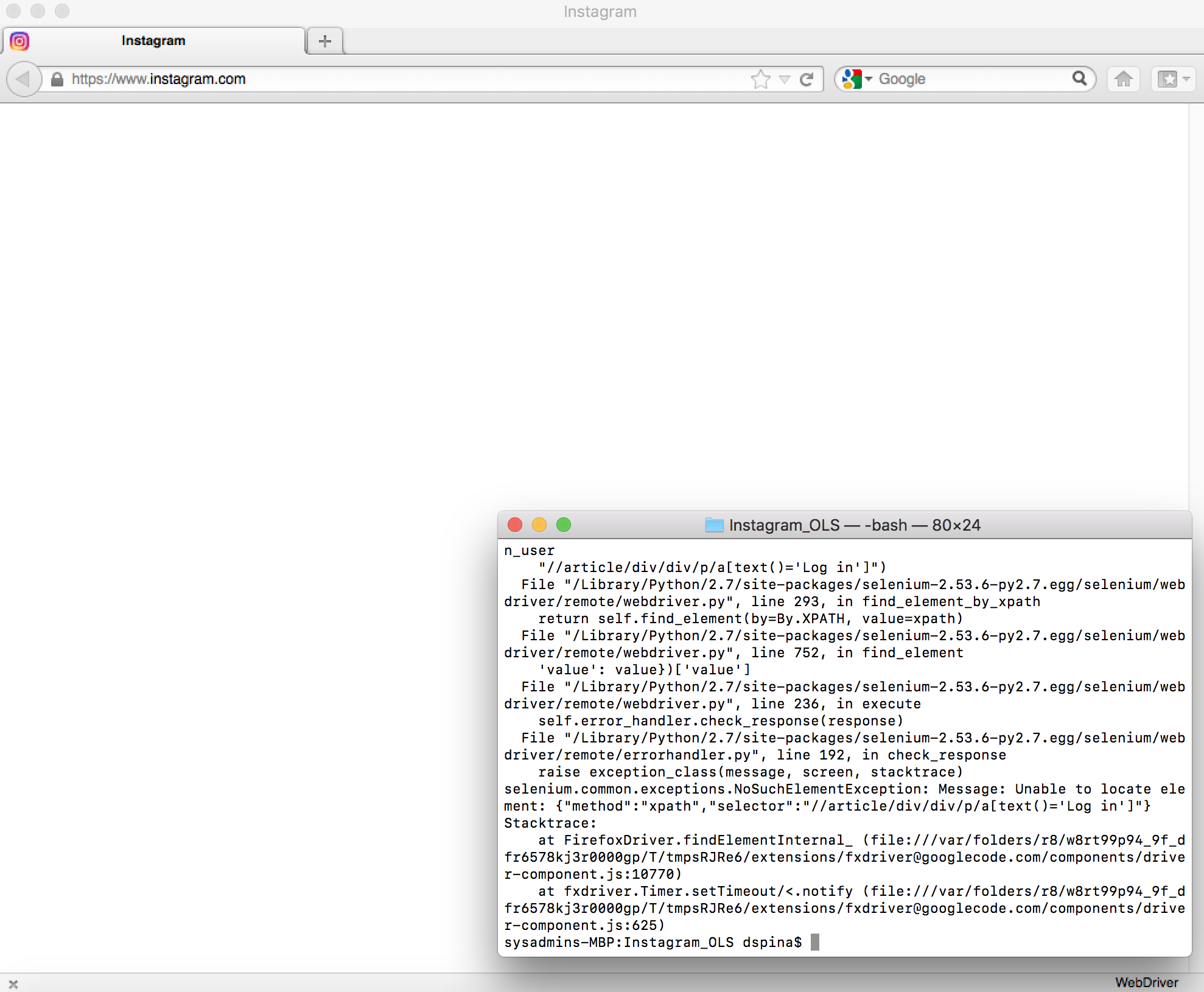Click 'self.error_handler.check_response(response)' line
The height and width of the screenshot is (992, 1204).
click(721, 721)
